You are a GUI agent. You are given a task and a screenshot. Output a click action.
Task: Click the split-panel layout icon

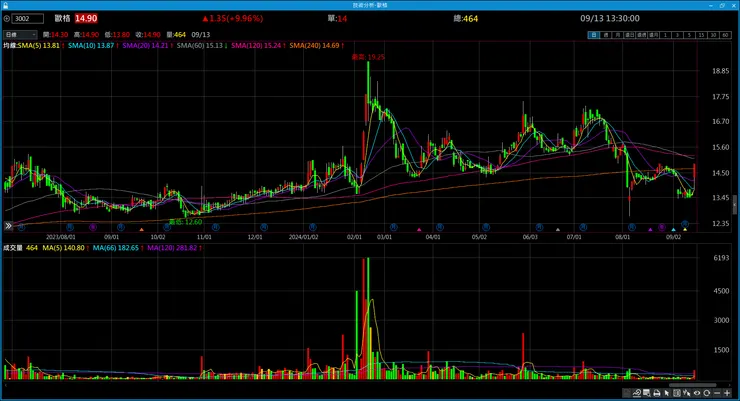[x=677, y=393]
